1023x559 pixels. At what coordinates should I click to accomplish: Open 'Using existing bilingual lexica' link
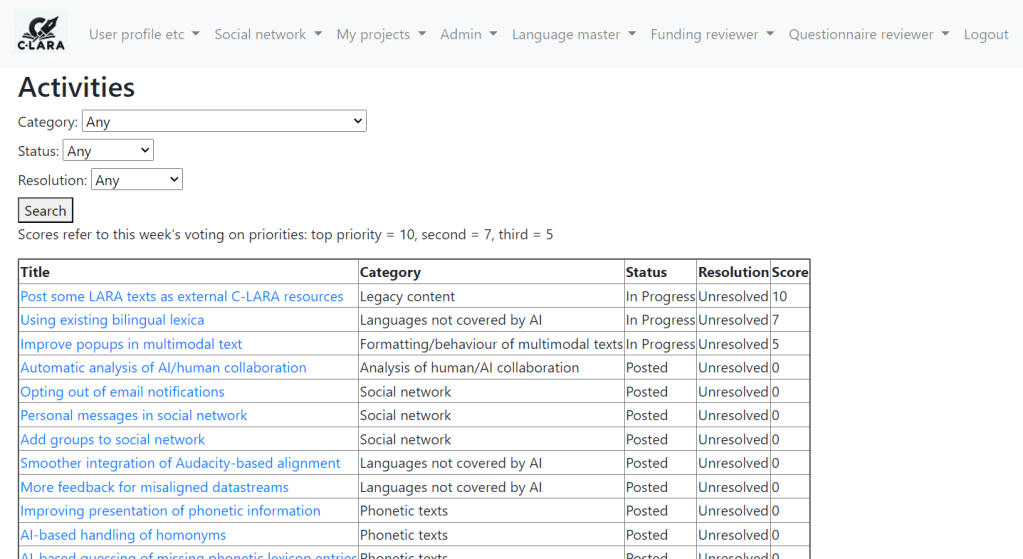pyautogui.click(x=112, y=320)
